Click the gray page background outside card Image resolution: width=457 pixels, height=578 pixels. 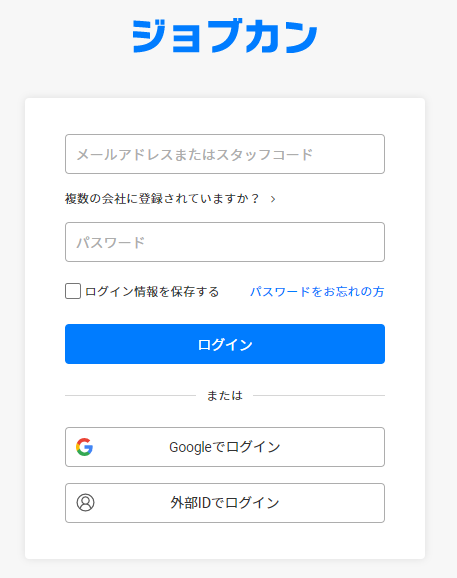coord(440,295)
